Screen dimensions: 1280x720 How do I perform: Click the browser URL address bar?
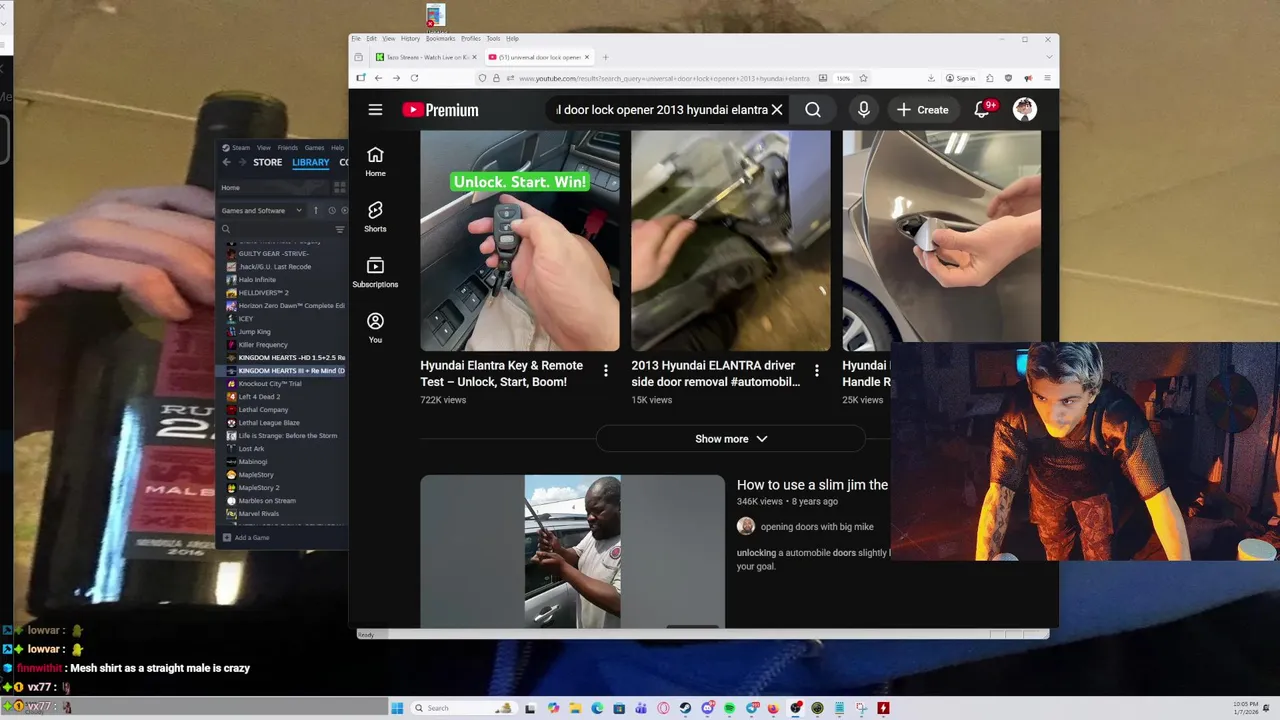tap(665, 78)
